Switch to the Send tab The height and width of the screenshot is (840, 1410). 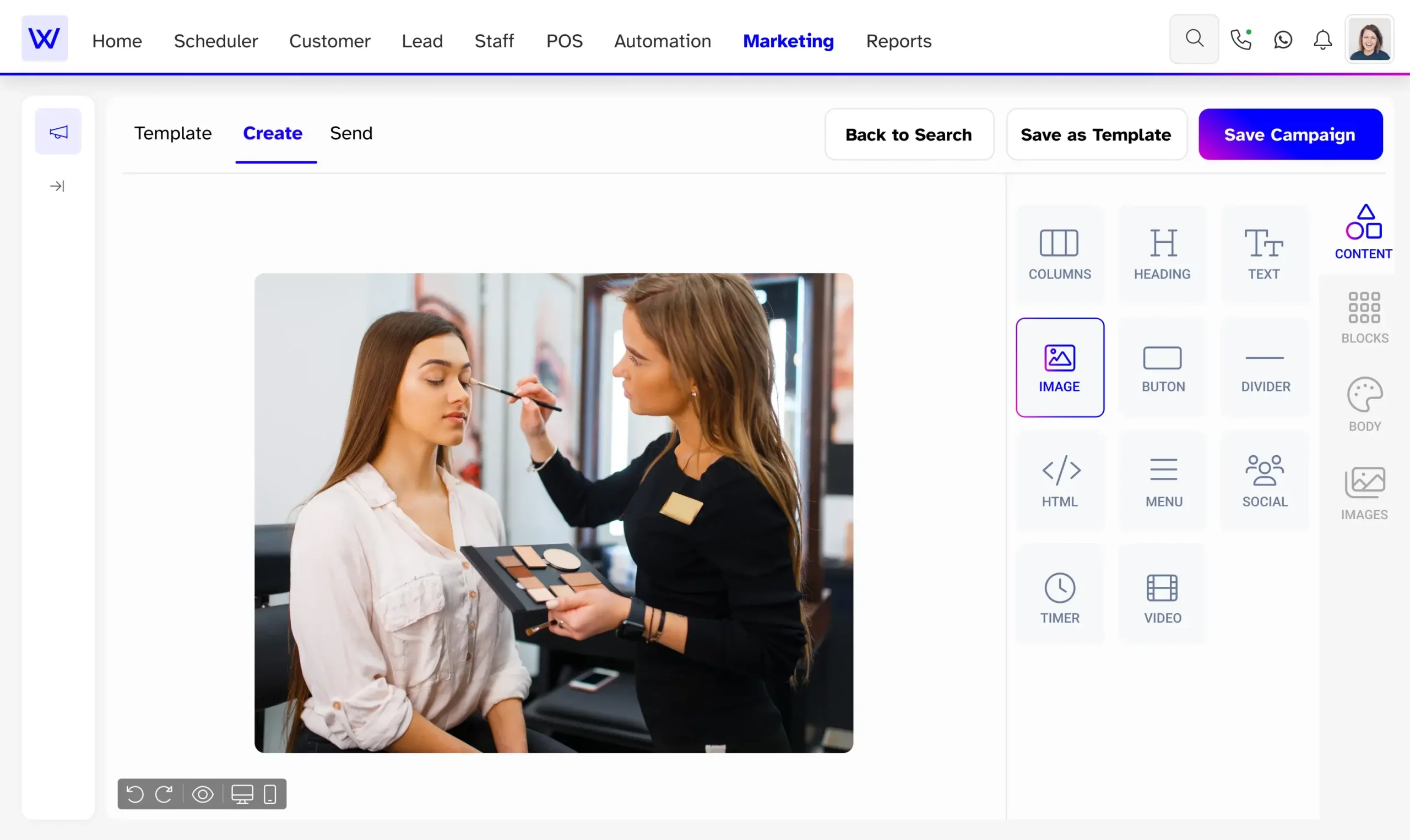(x=351, y=133)
